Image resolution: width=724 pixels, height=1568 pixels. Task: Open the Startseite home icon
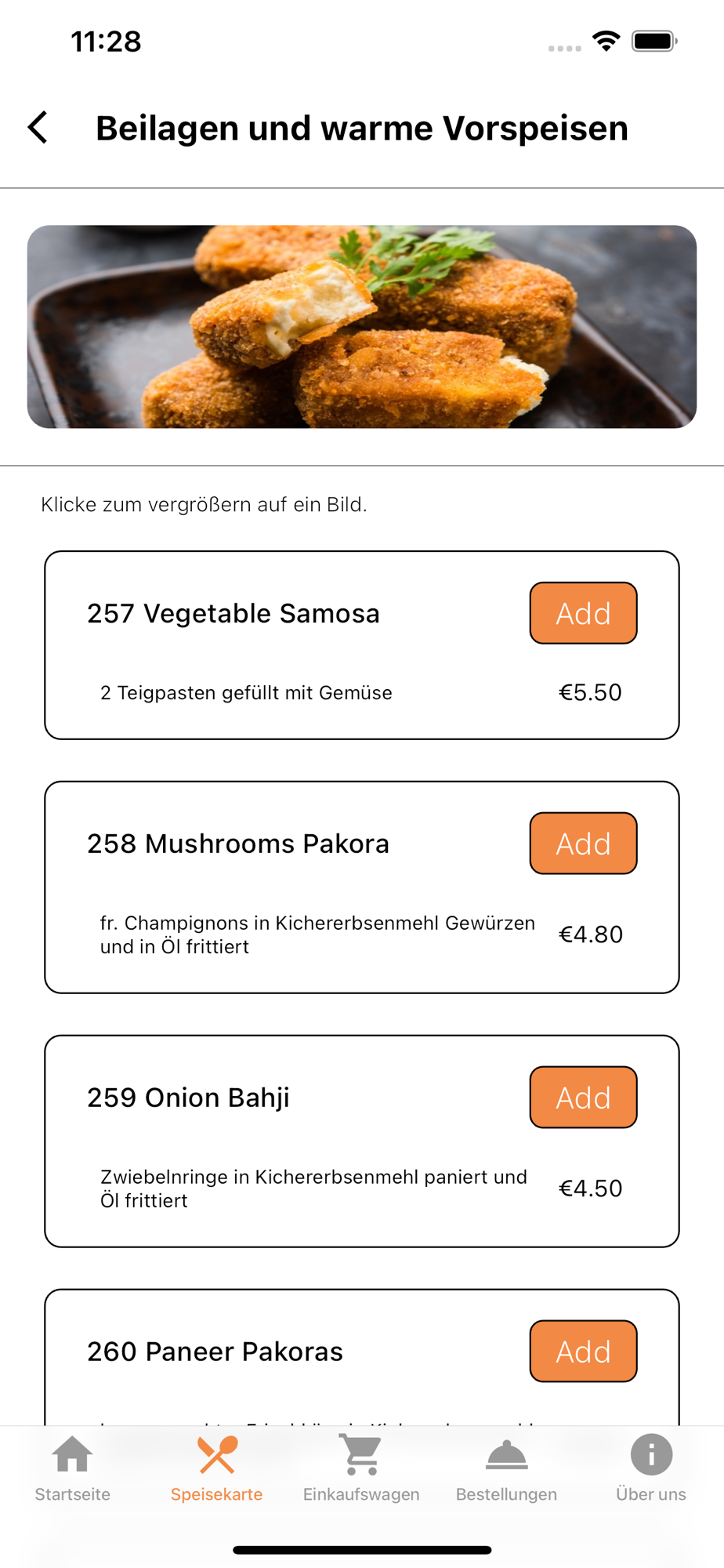tap(72, 1455)
